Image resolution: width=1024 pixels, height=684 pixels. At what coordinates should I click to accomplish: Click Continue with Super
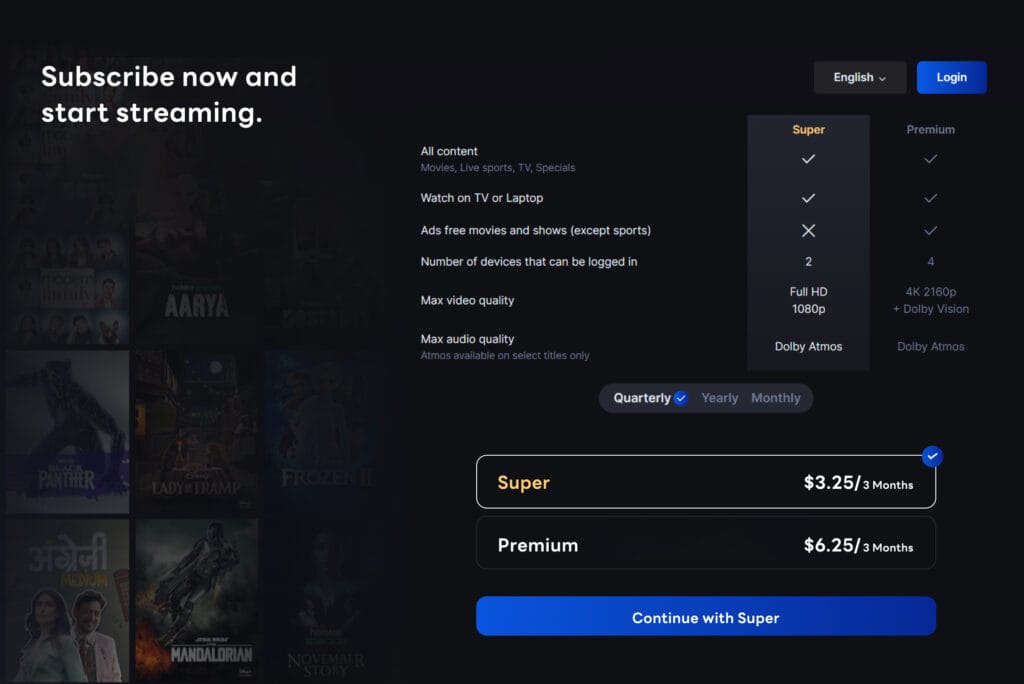(706, 617)
